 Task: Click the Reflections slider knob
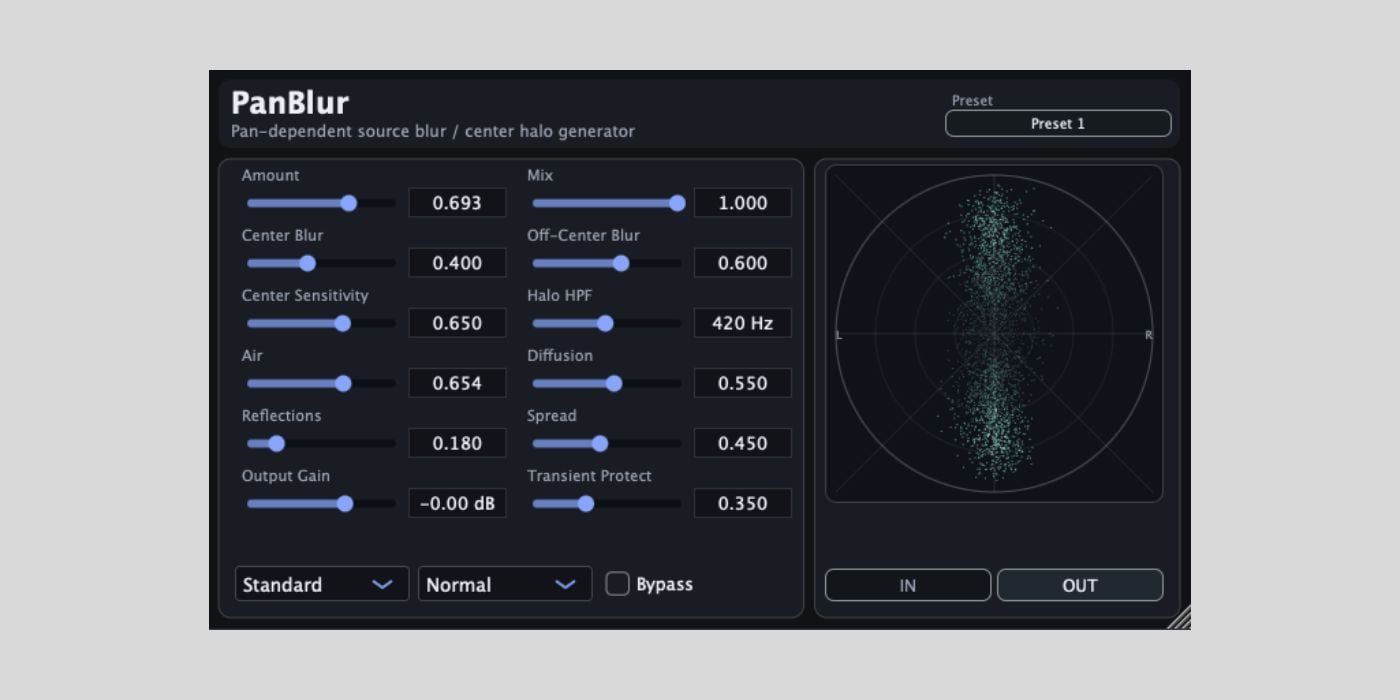(276, 443)
